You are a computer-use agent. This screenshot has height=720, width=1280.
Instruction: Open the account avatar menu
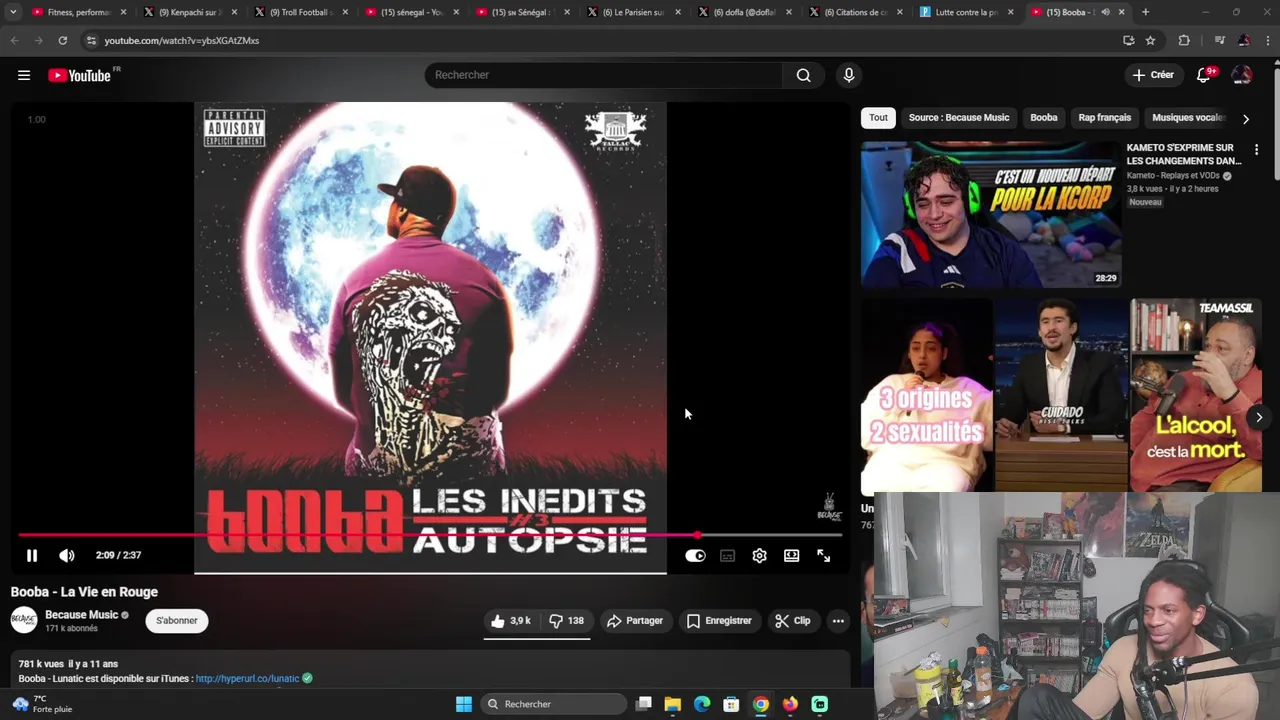[x=1242, y=75]
